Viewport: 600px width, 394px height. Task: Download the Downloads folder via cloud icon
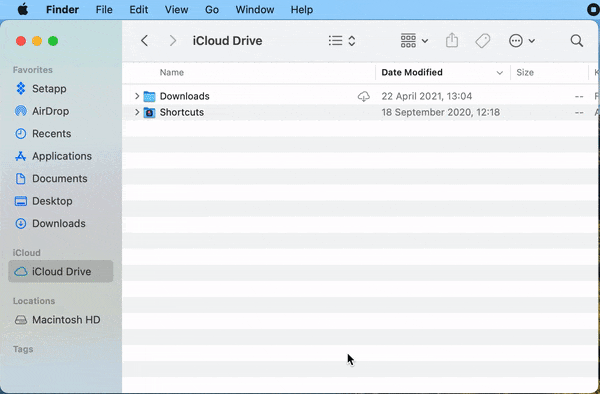364,96
